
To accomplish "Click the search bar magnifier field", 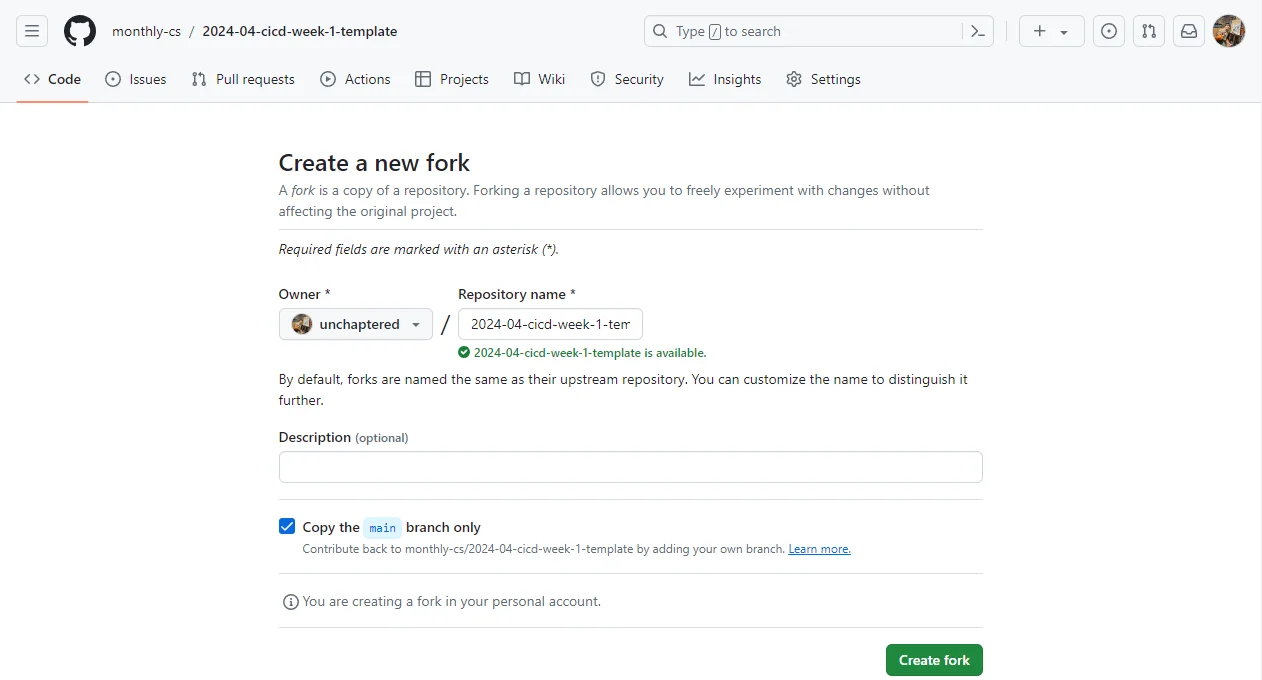I will [800, 31].
